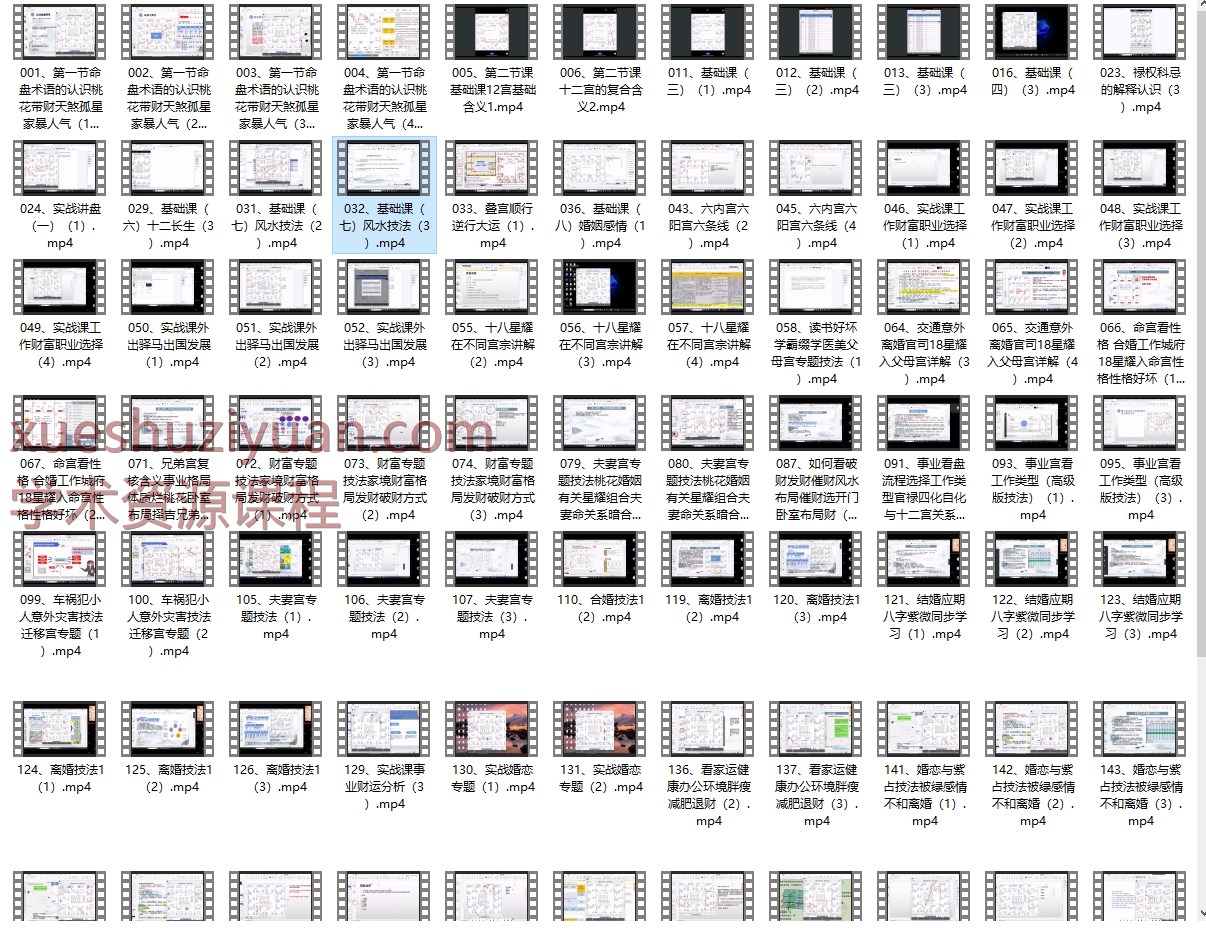Viewport: 1206px width, 936px height.
Task: Select the 130 实战婚恋专题（1）video icon
Action: [492, 729]
